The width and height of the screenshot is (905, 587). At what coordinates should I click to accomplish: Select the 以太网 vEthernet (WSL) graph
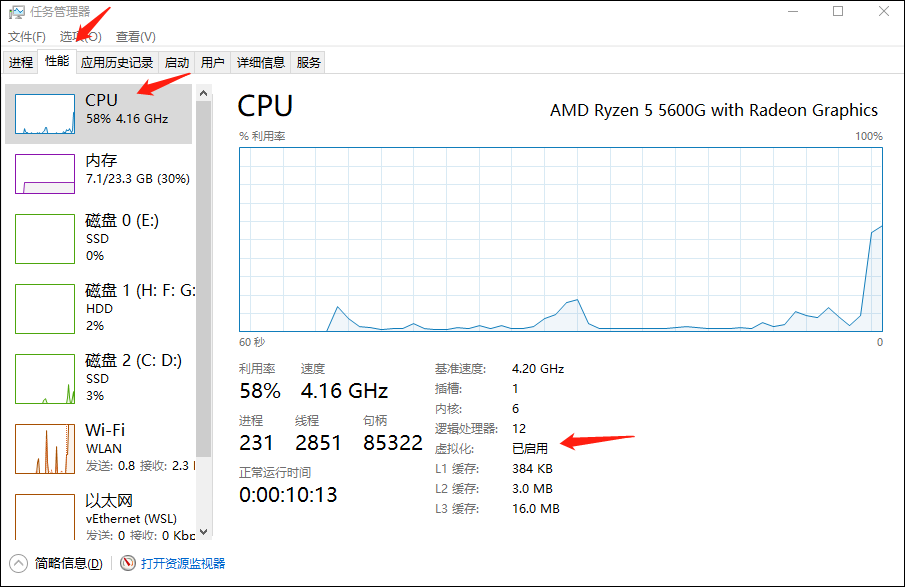(x=45, y=517)
